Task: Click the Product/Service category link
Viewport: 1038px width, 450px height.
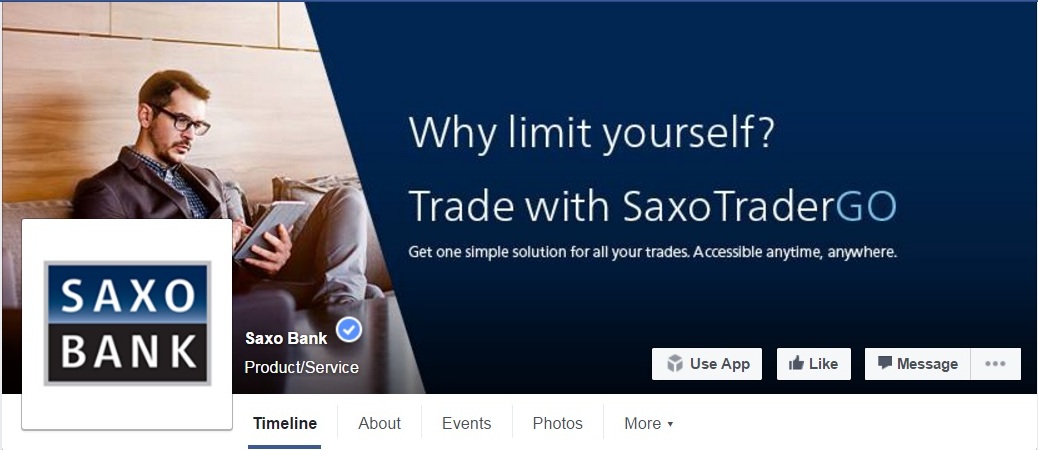Action: coord(301,367)
